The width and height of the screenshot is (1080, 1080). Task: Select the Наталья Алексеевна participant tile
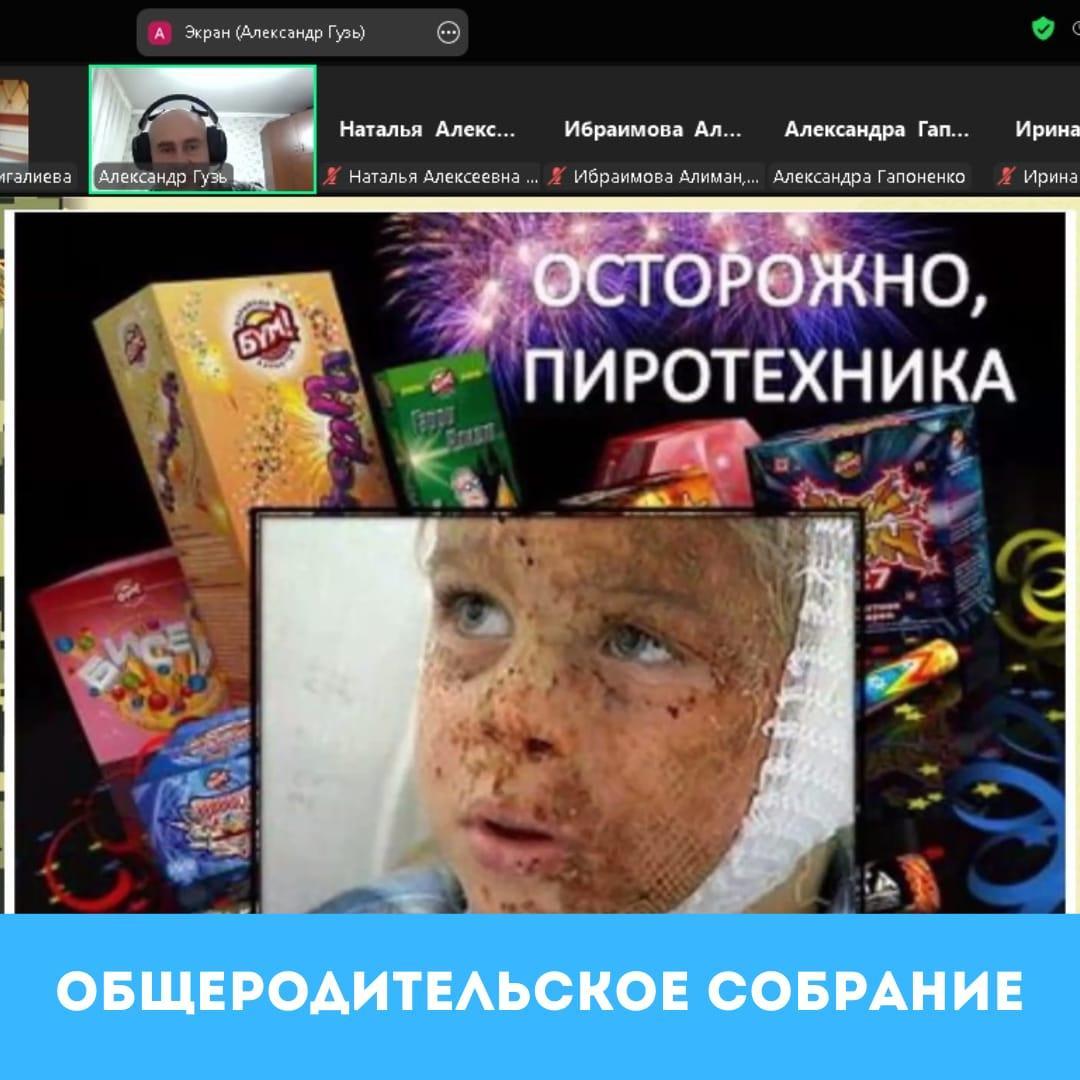(428, 130)
